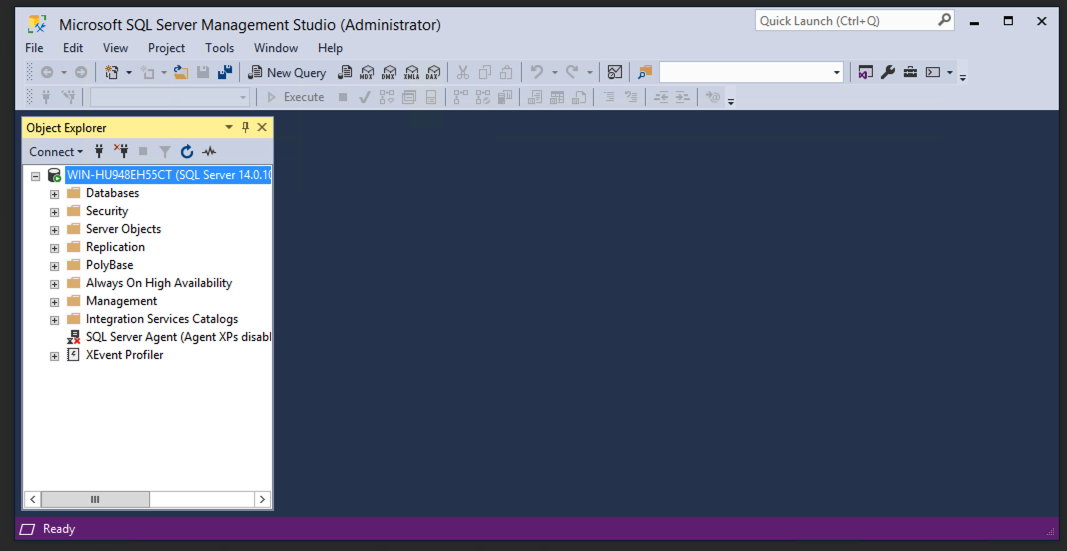Click the Parse checkmark icon
Screen dimensions: 1067x551
pos(365,97)
